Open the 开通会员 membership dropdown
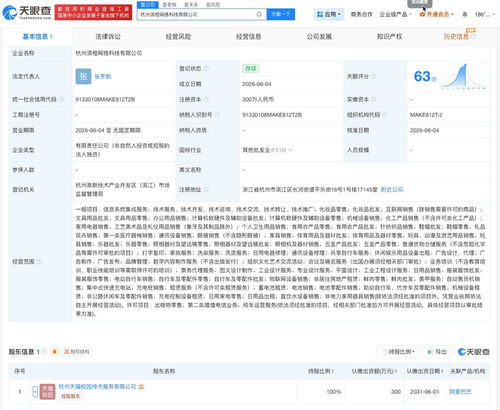 (x=437, y=14)
